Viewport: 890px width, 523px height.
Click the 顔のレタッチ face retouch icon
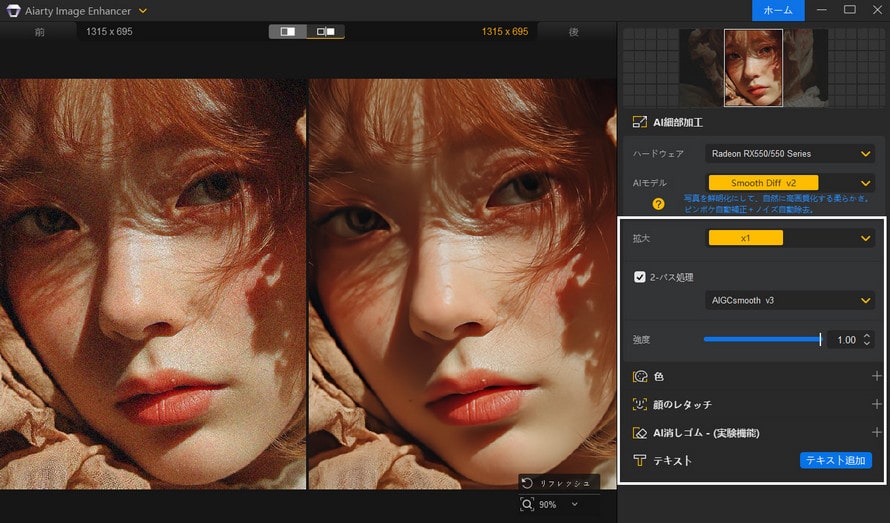click(640, 405)
